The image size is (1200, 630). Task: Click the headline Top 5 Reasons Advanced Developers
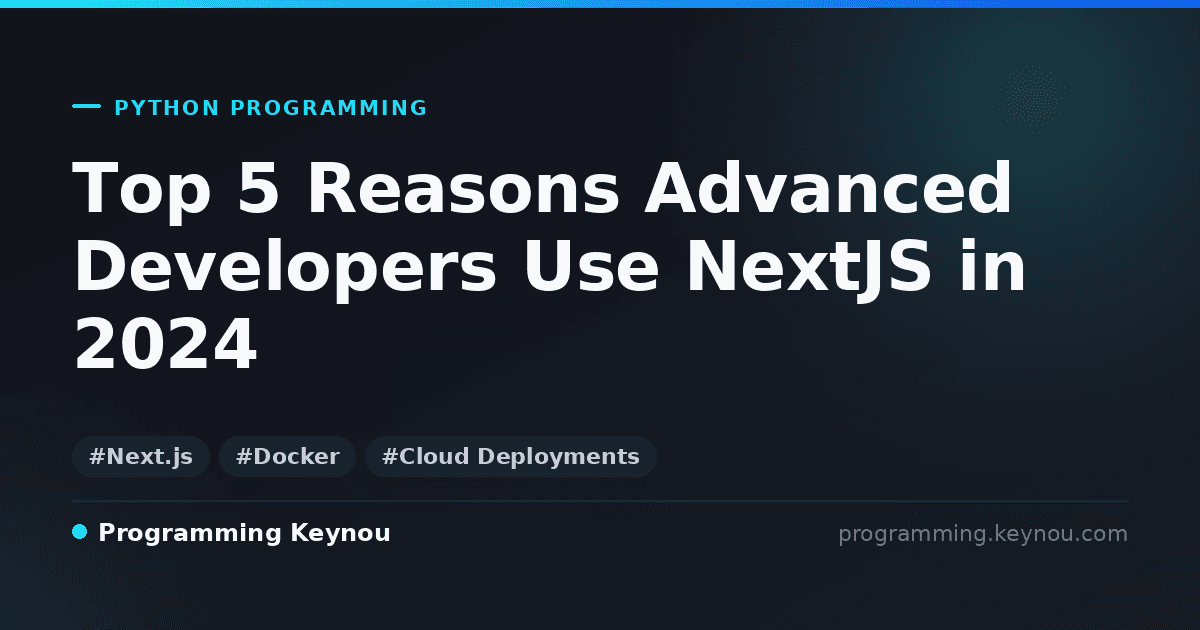(x=550, y=268)
